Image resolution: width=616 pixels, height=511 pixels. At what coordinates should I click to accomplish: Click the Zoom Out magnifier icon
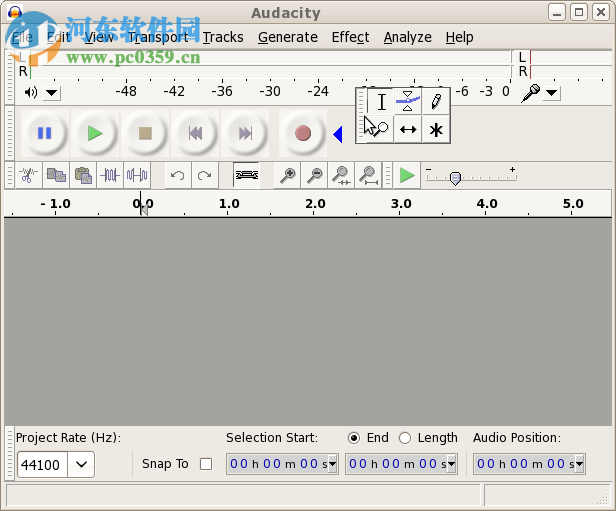(314, 175)
